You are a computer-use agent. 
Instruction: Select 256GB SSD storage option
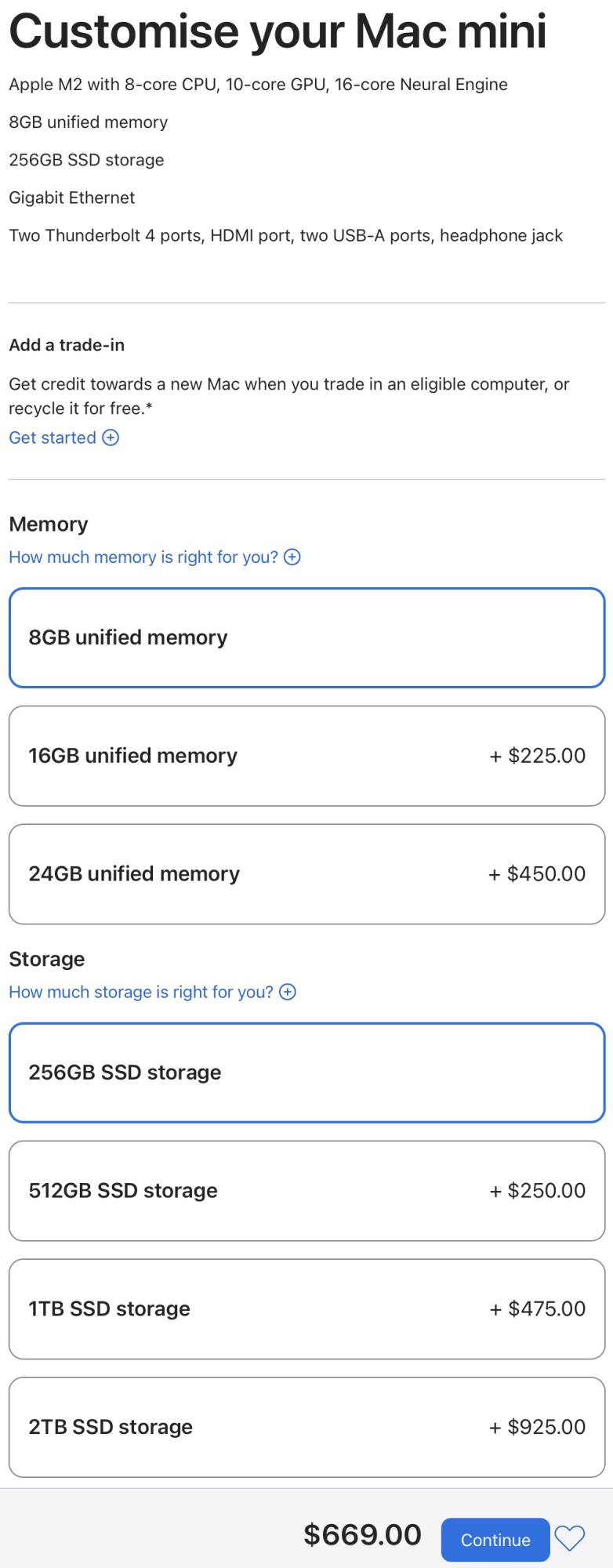pos(306,1073)
